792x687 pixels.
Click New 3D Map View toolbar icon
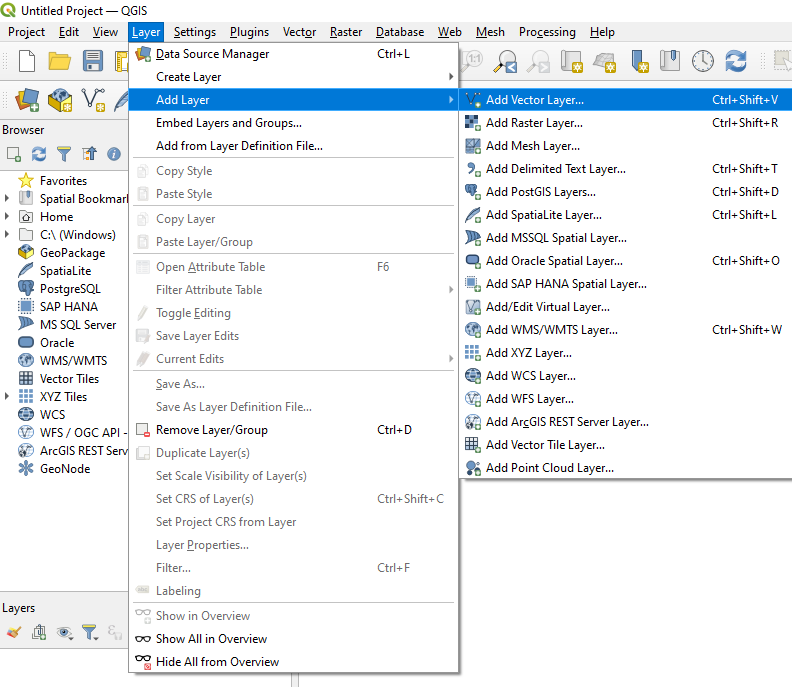coord(605,62)
